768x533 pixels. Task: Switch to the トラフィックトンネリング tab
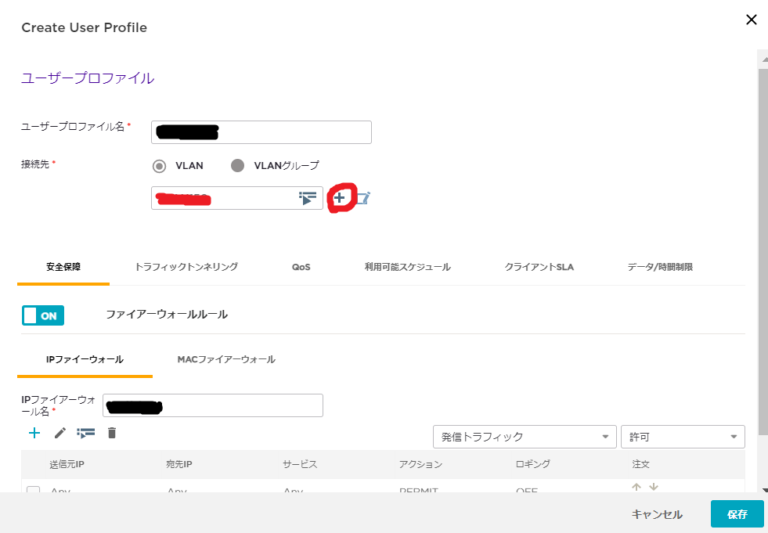(x=186, y=268)
